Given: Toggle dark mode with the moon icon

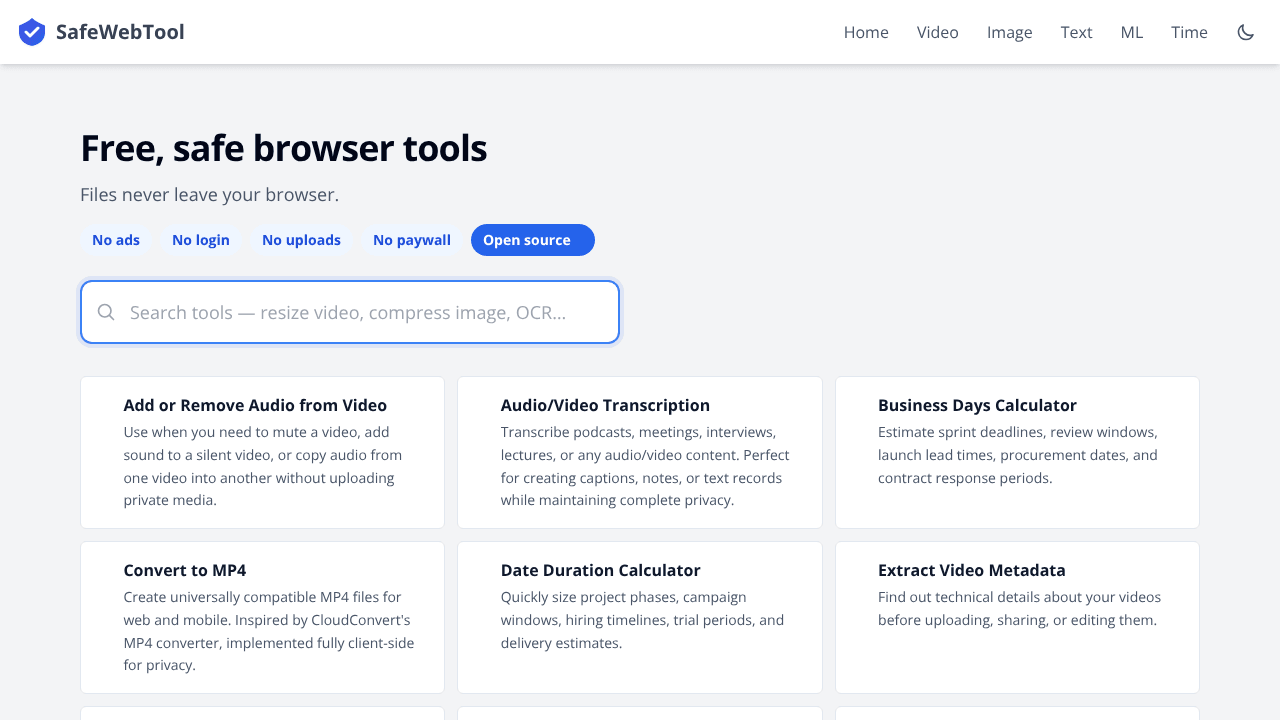Looking at the screenshot, I should point(1246,32).
